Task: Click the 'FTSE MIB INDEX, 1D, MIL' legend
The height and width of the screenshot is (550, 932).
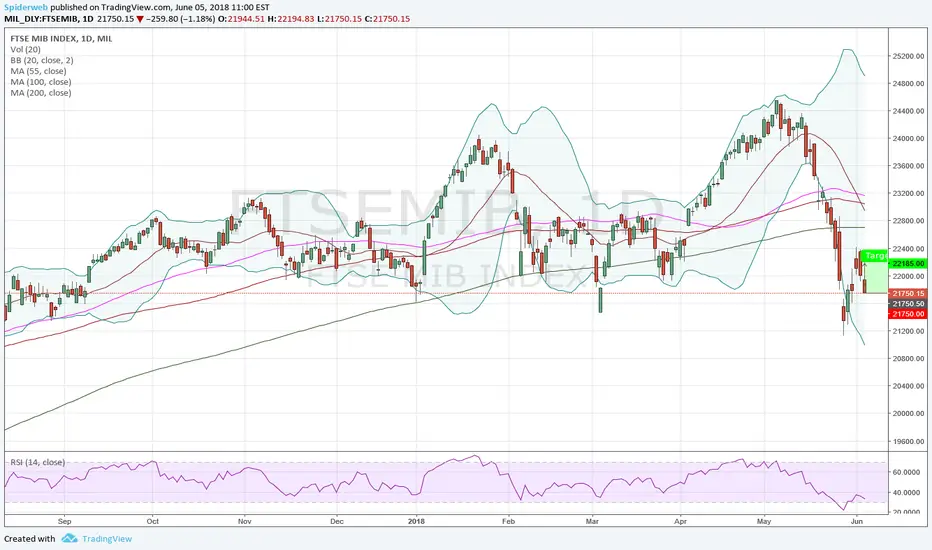Action: (x=61, y=39)
